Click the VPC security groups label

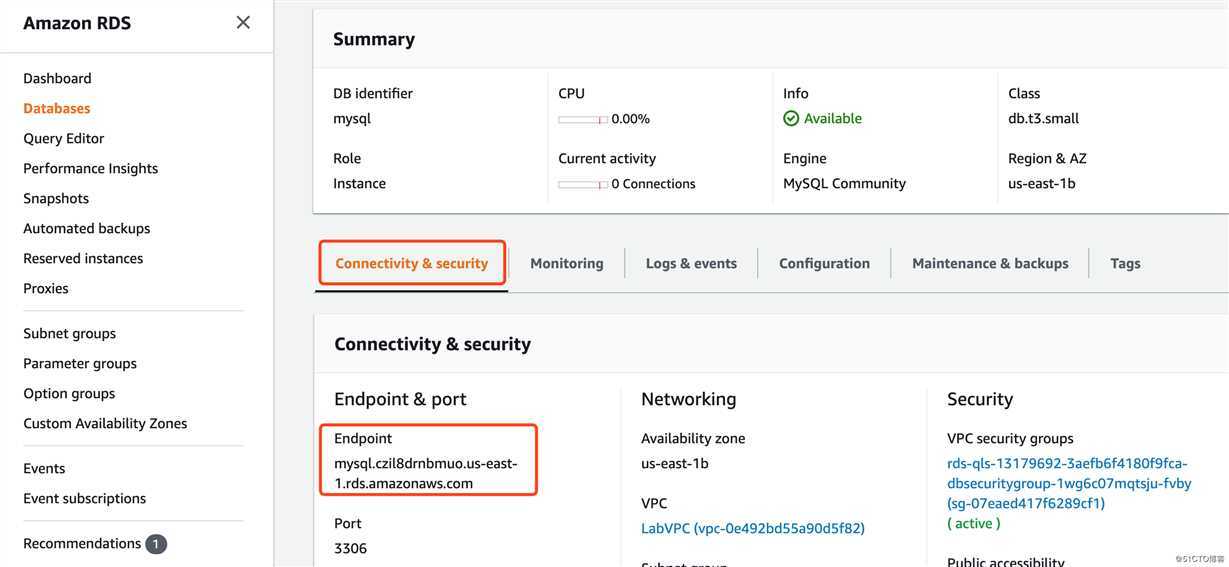coord(1010,438)
